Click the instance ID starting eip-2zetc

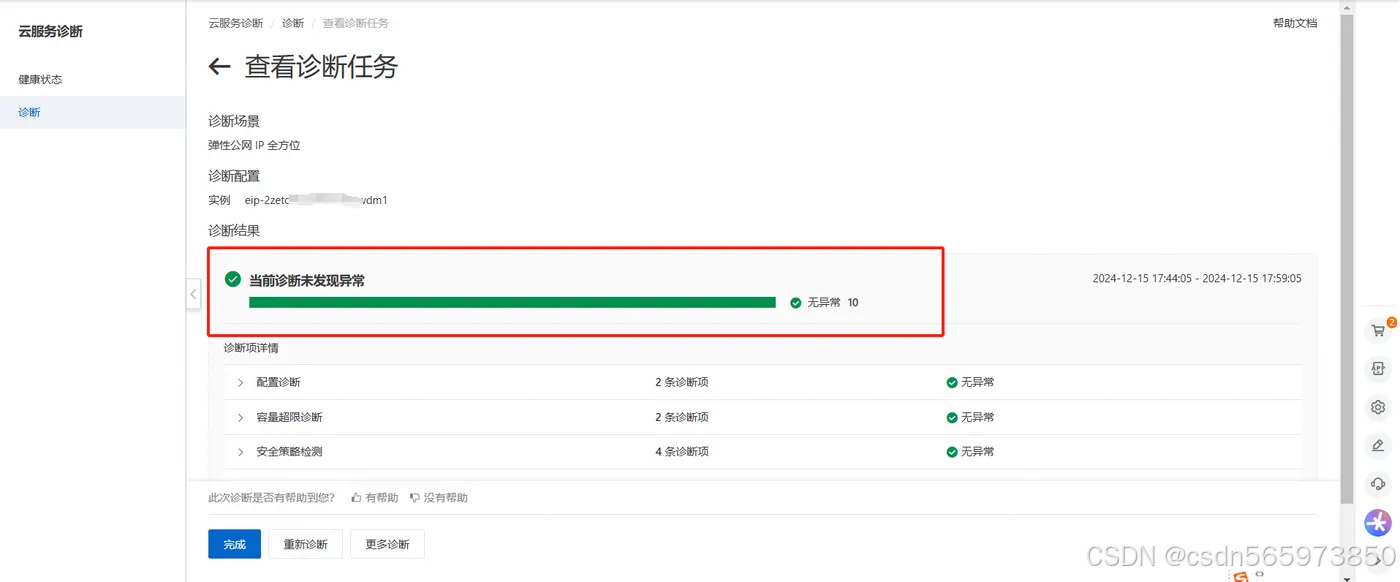click(316, 200)
